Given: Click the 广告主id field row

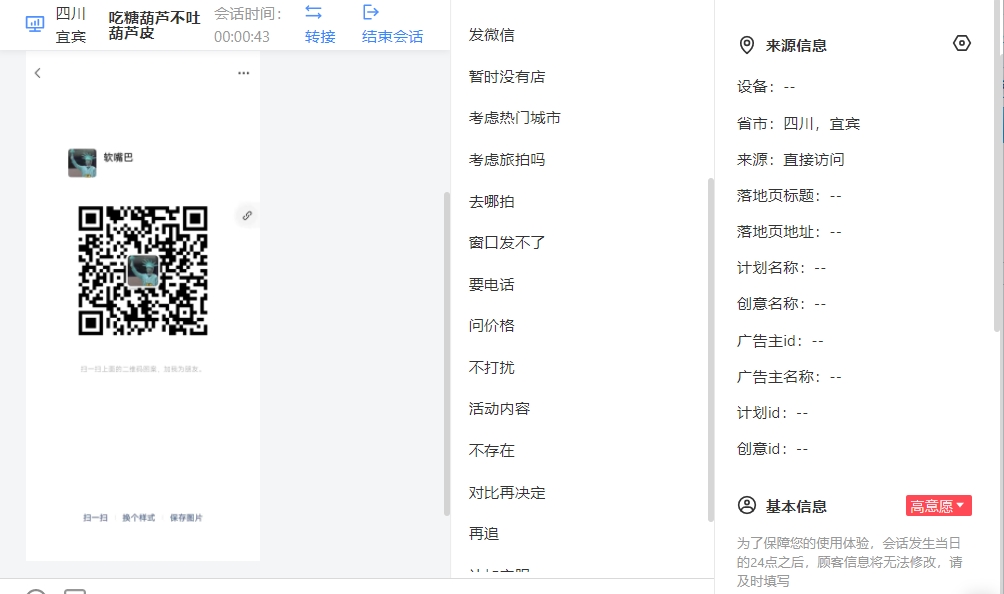Looking at the screenshot, I should pos(780,341).
